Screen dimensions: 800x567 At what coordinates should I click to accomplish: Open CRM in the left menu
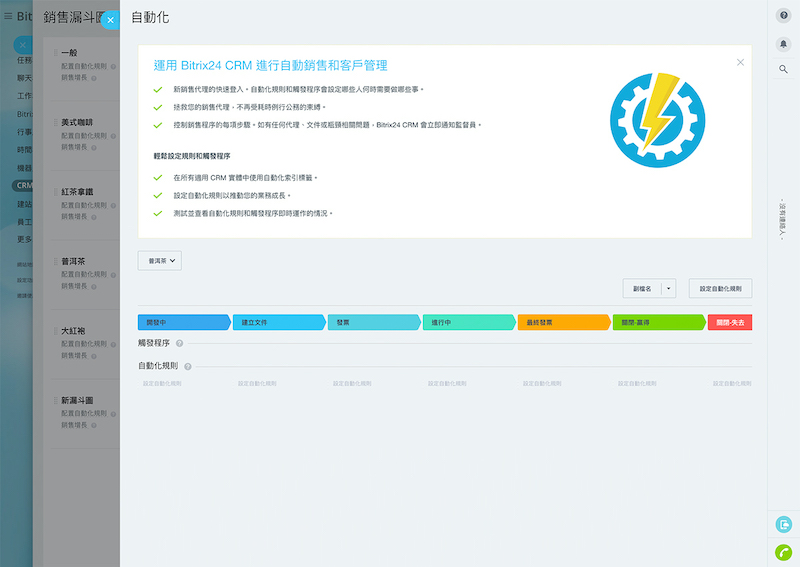click(x=22, y=185)
